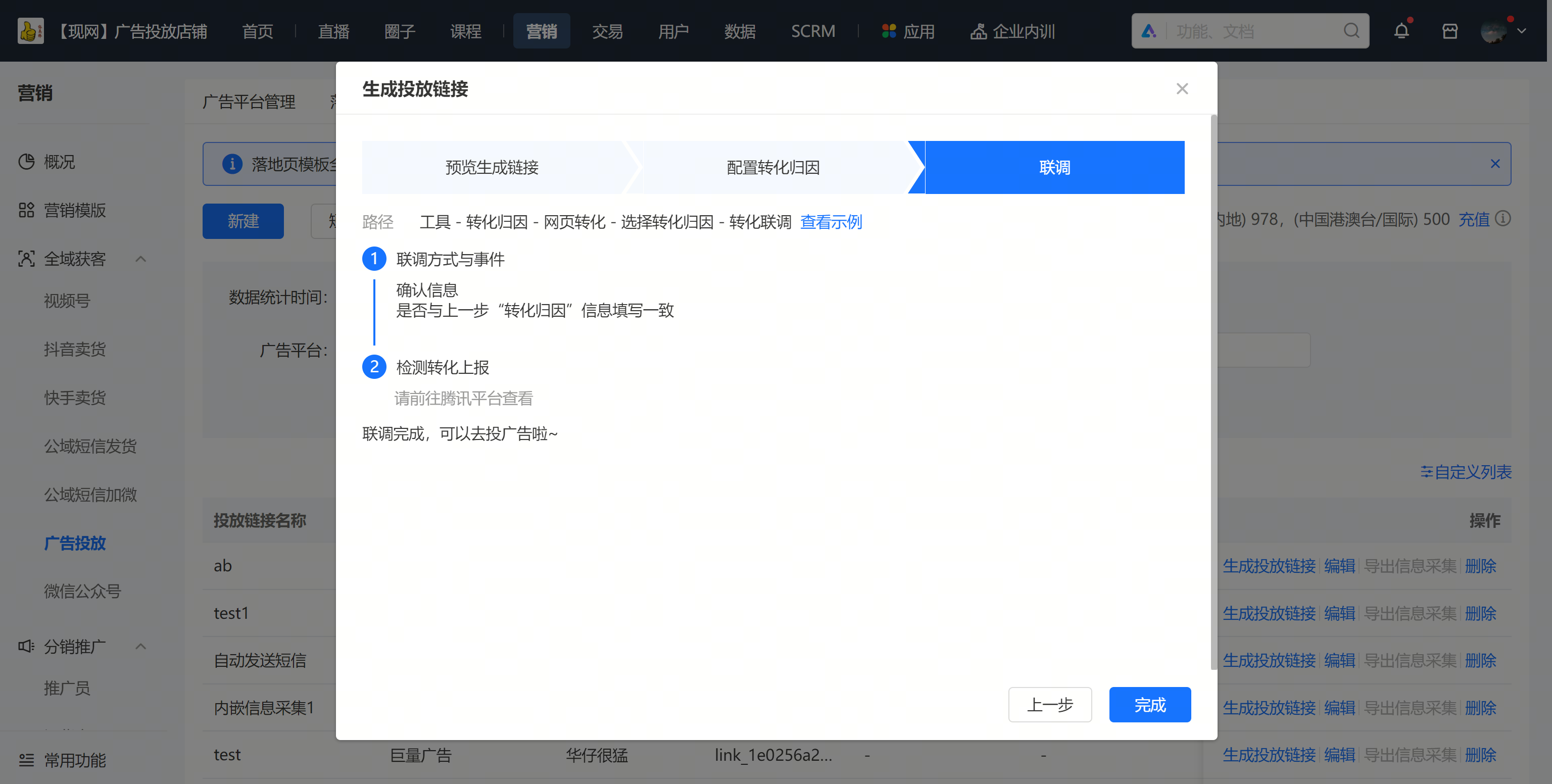This screenshot has width=1552, height=784.
Task: Click the dialog vertical scrollbar
Action: point(1214,391)
